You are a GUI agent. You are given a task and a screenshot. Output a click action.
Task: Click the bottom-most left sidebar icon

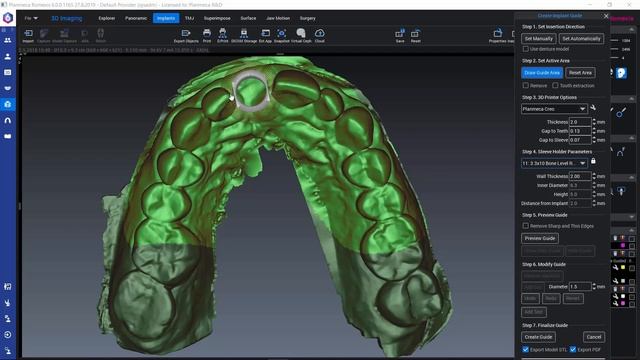point(8,351)
